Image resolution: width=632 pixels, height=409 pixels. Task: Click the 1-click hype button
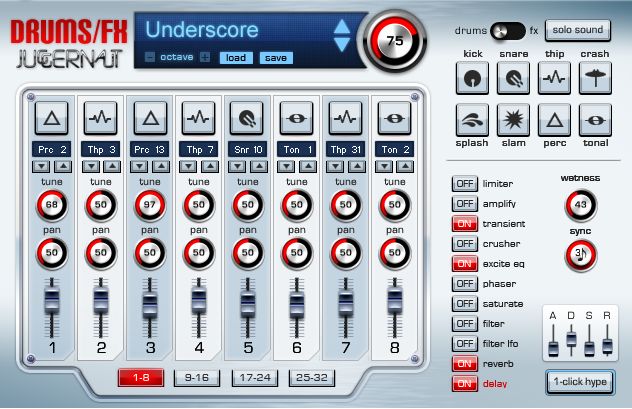click(580, 382)
